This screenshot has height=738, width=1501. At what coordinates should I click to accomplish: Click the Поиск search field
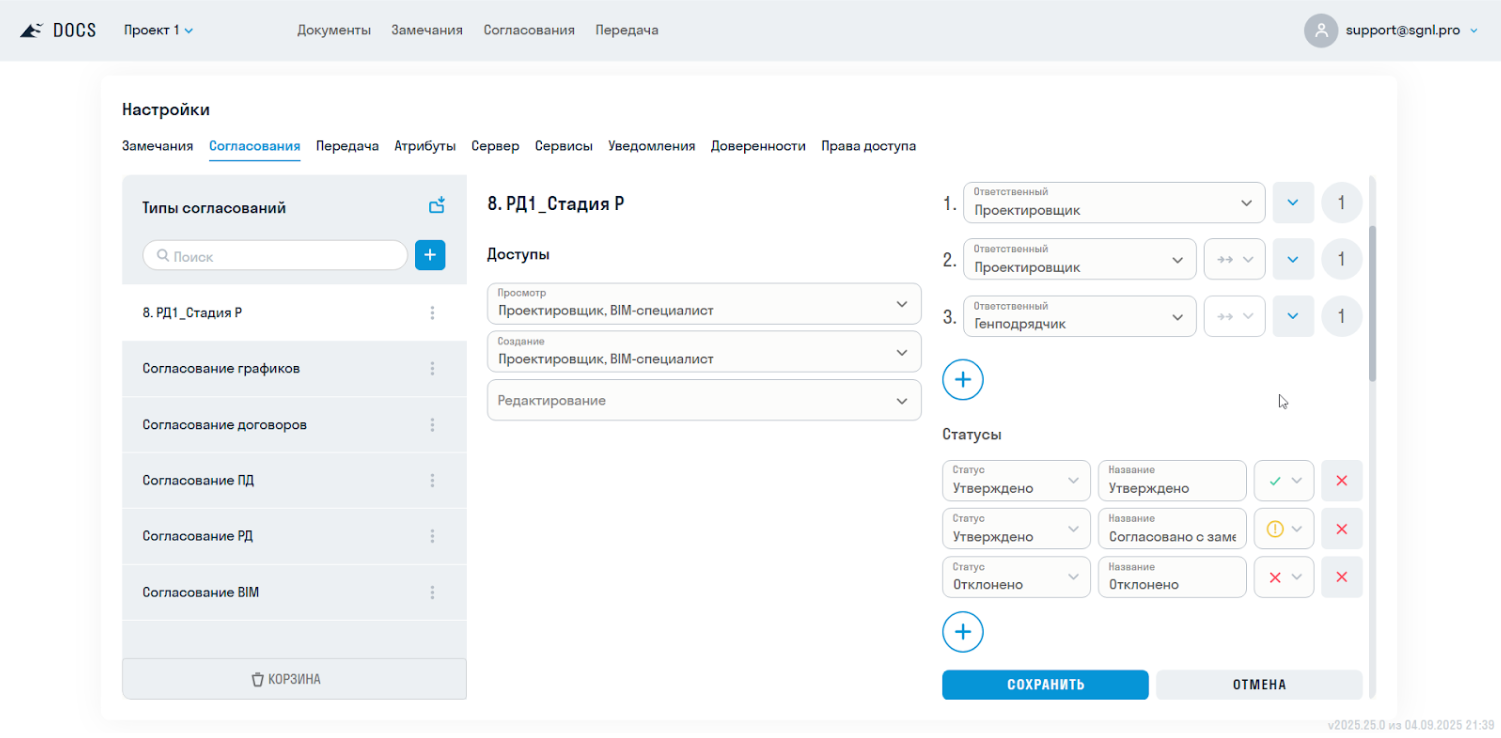275,256
